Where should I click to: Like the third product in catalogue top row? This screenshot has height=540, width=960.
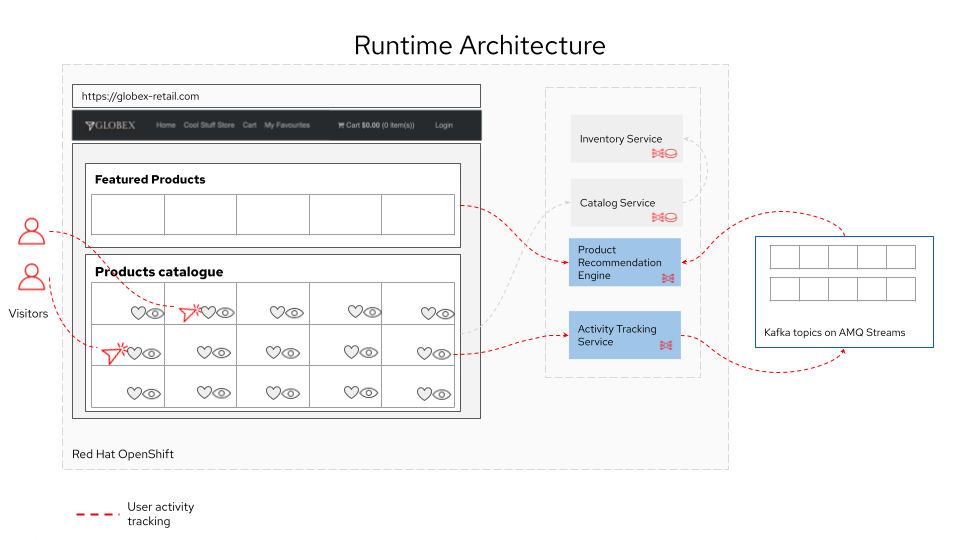point(277,312)
